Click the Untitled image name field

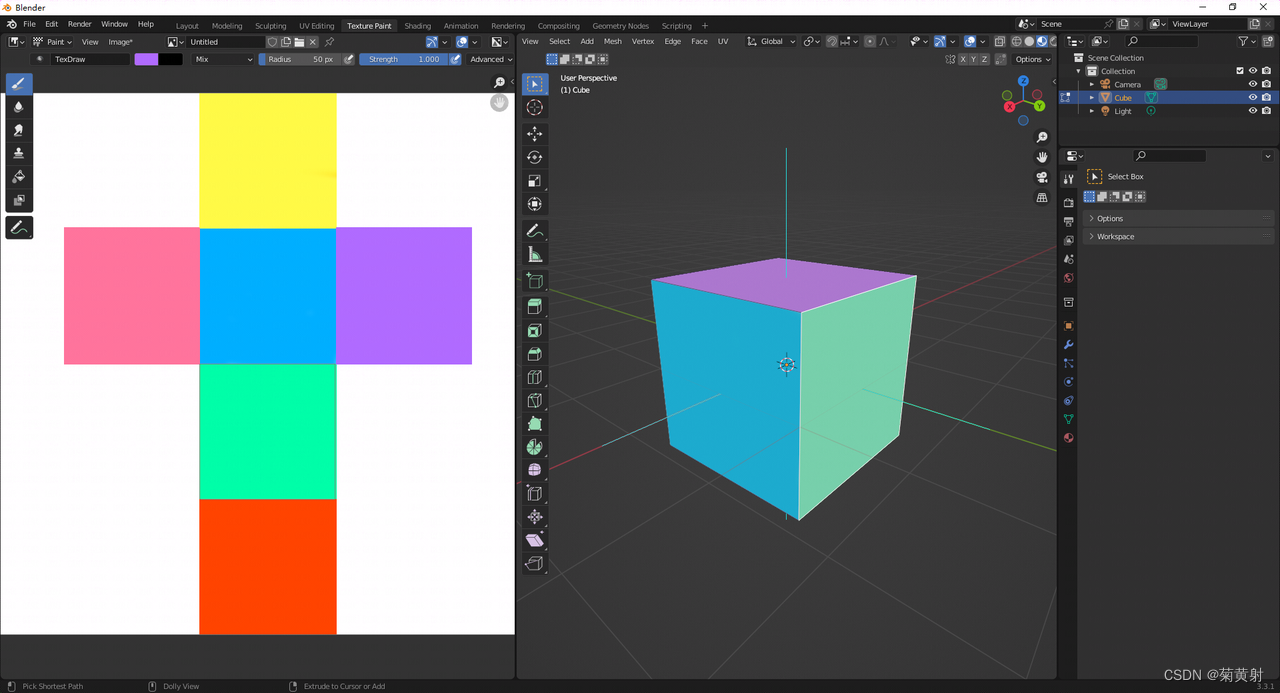pos(226,42)
